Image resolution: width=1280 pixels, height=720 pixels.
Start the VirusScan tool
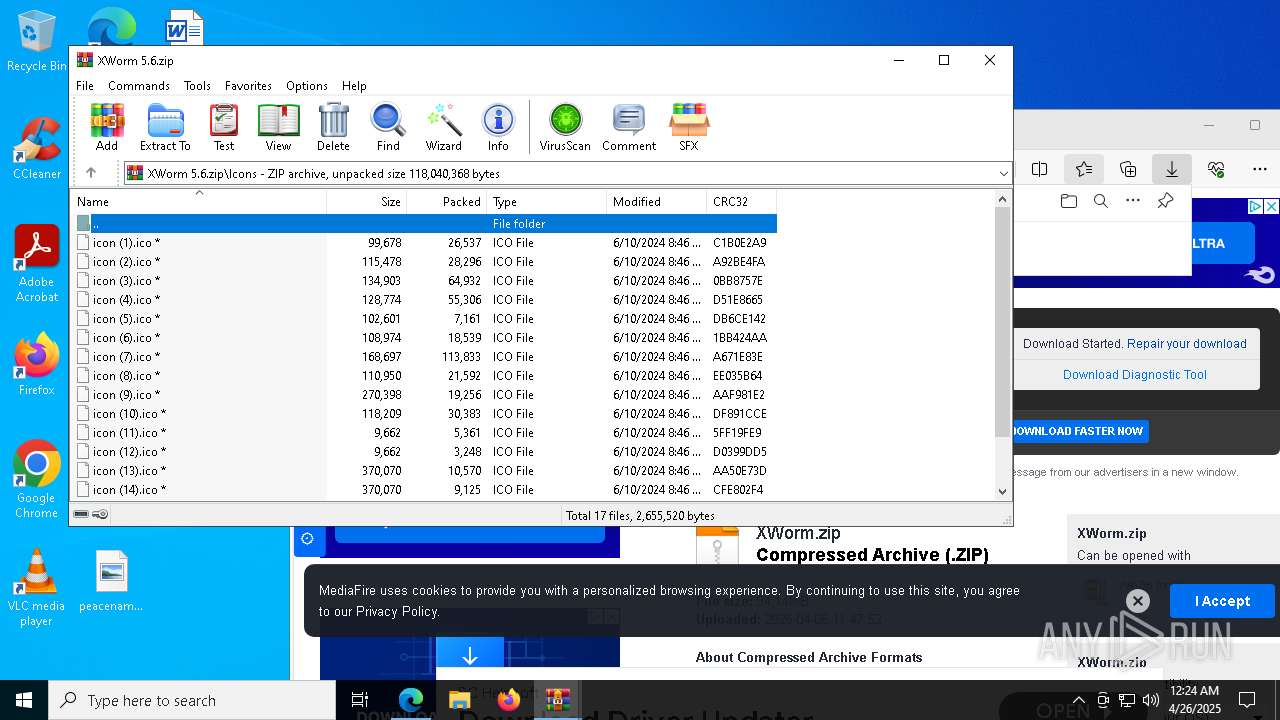565,127
